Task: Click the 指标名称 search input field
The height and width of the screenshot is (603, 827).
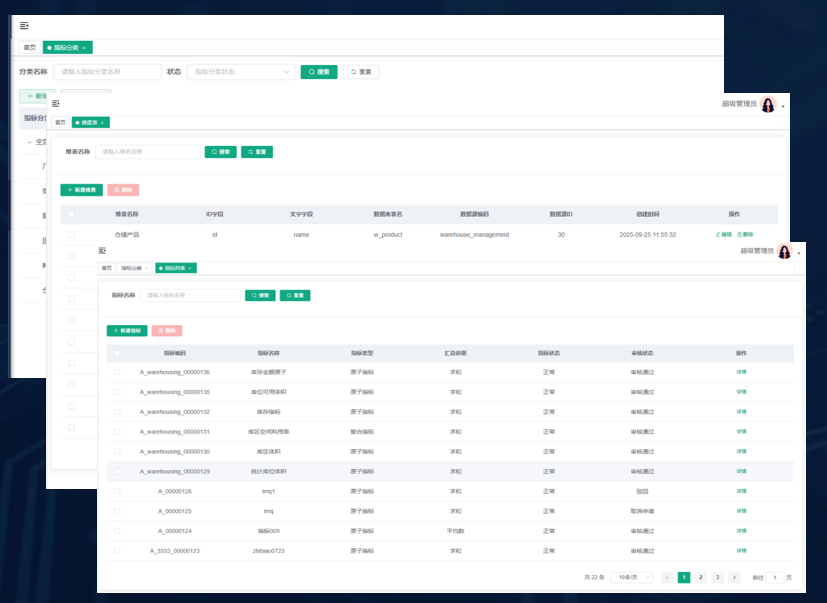Action: tap(192, 296)
